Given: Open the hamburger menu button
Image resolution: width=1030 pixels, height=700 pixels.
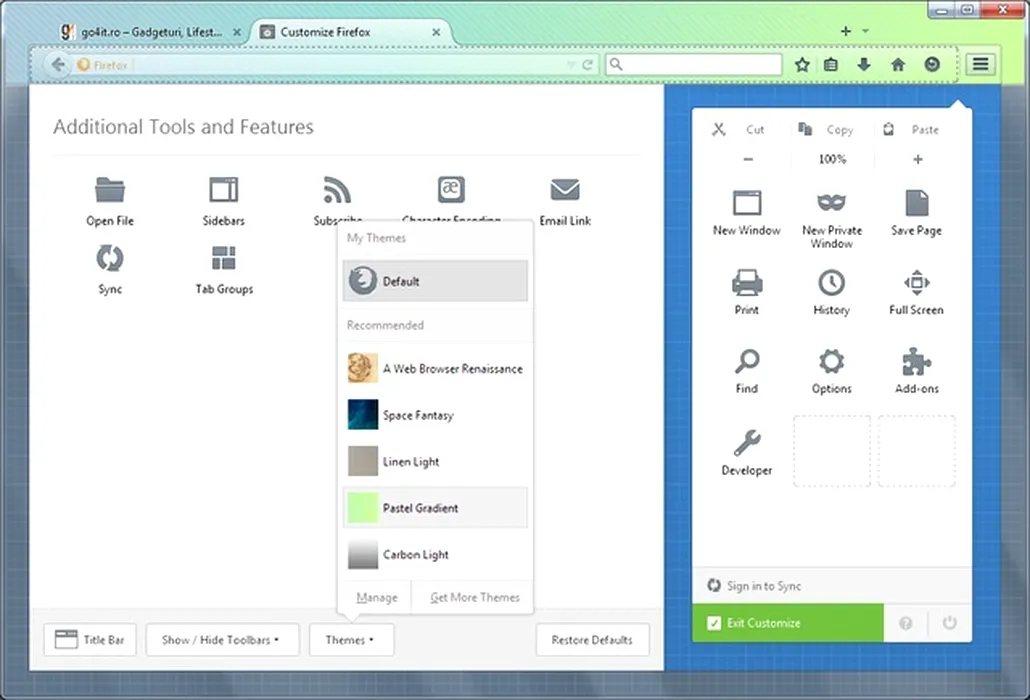Looking at the screenshot, I should 980,64.
